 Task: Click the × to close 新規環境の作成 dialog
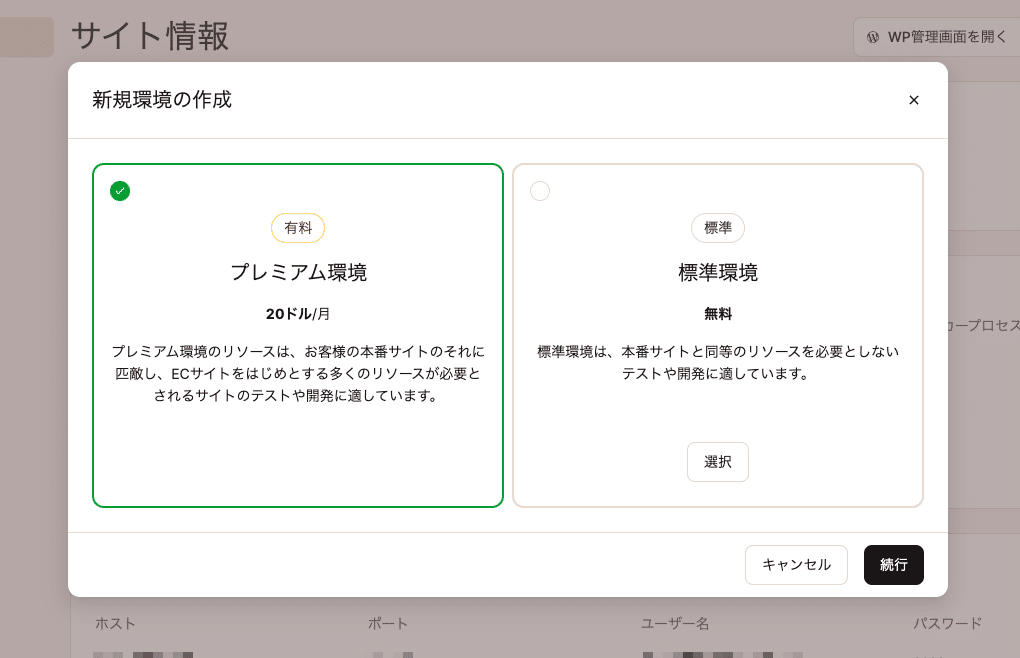913,100
